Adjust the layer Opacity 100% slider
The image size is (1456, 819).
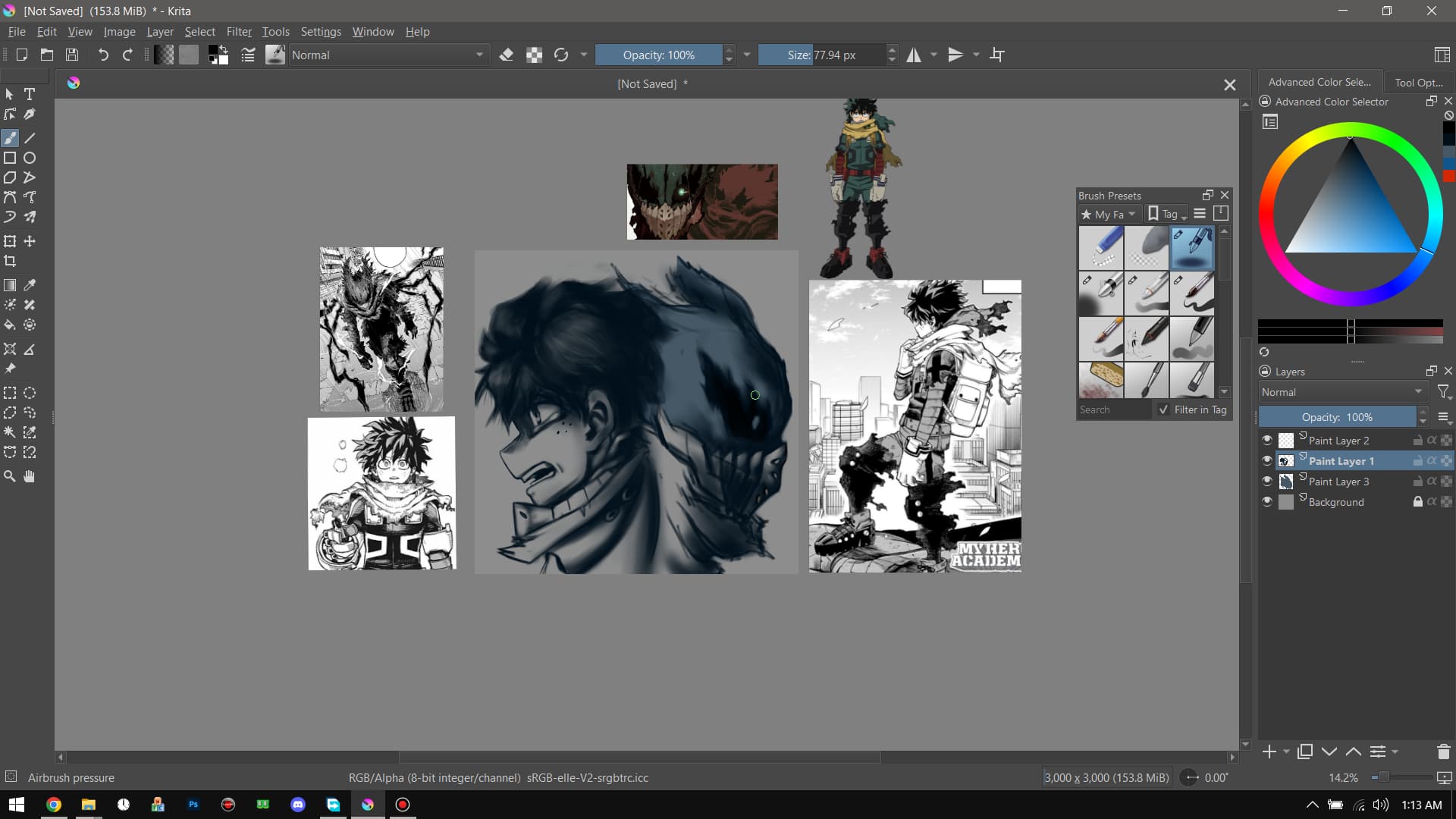click(x=1336, y=417)
